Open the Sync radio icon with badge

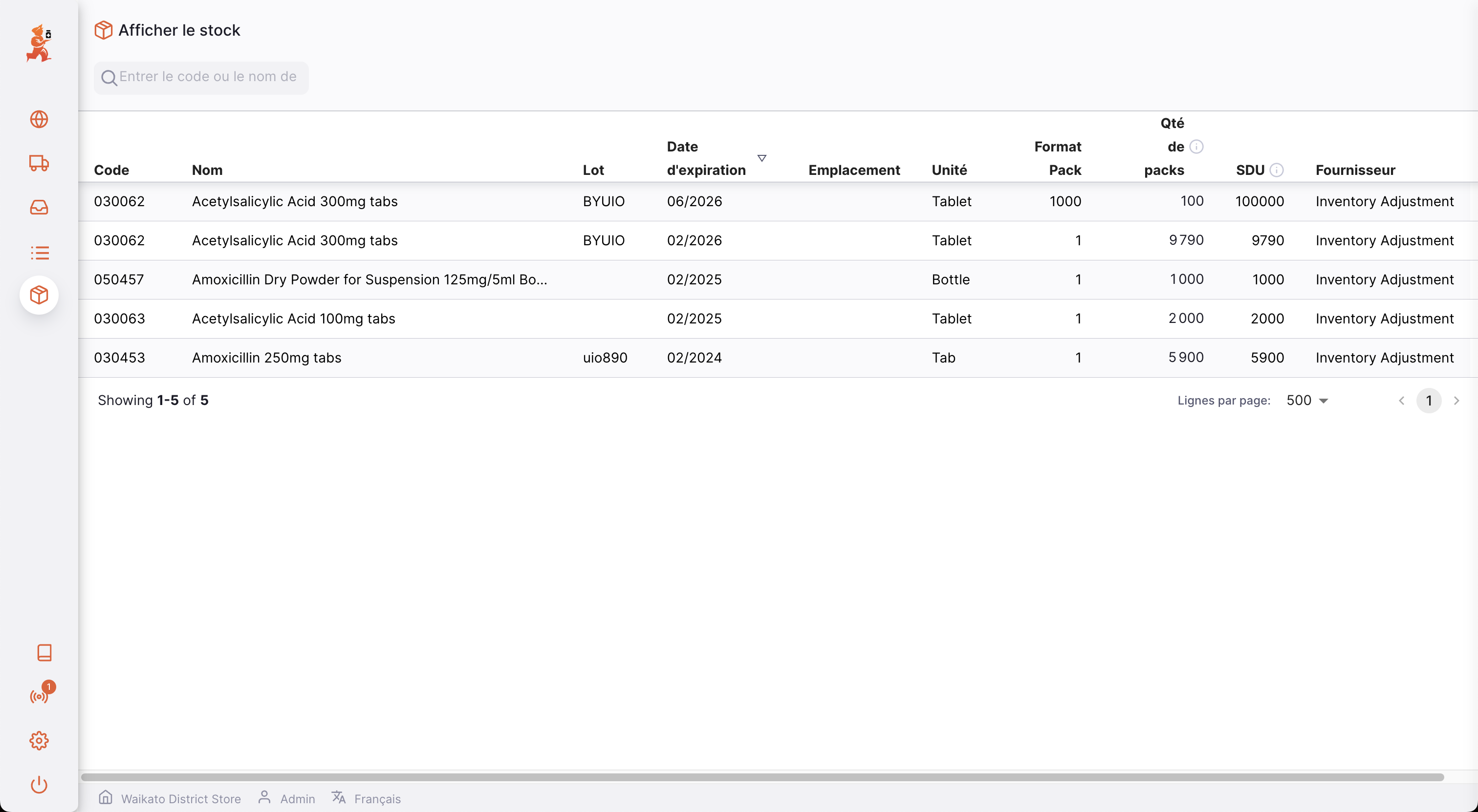click(39, 696)
